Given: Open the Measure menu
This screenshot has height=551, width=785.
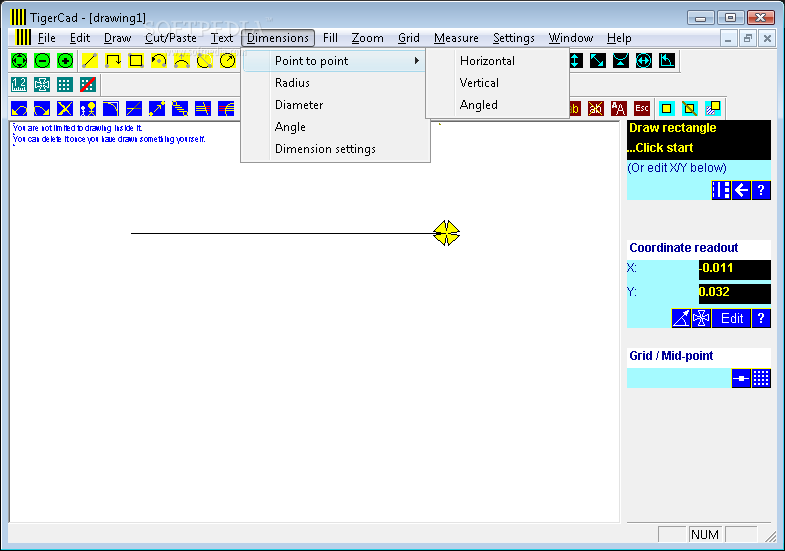Looking at the screenshot, I should 456,38.
